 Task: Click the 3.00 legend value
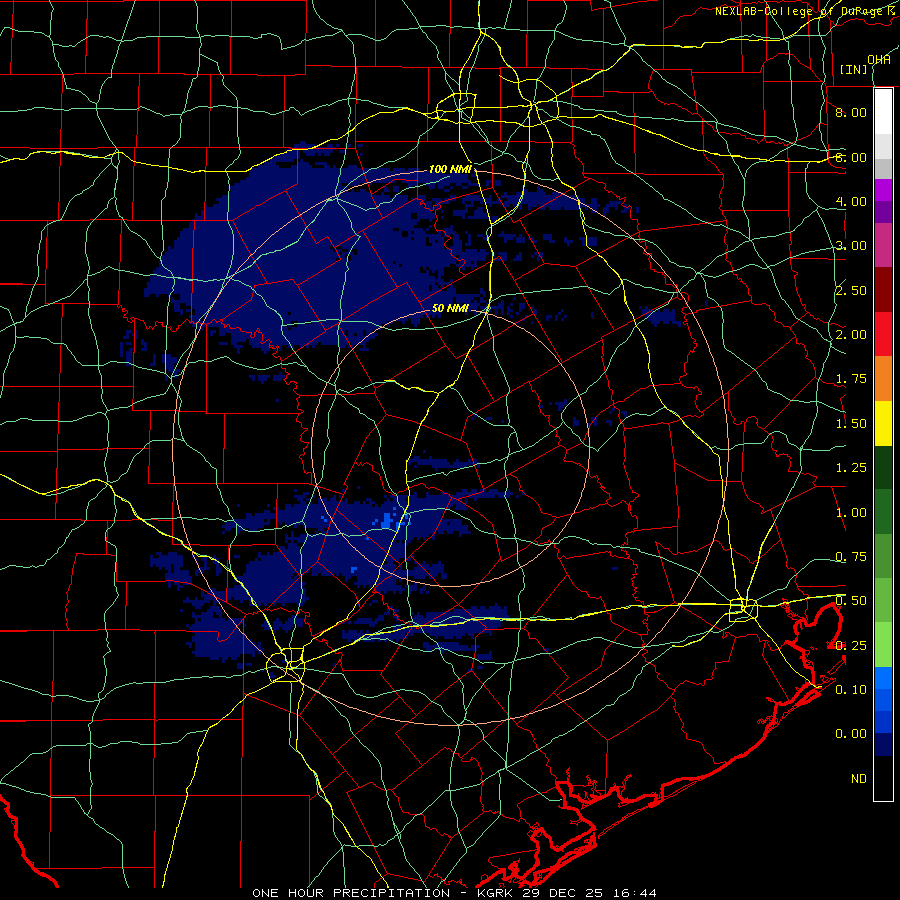click(851, 246)
